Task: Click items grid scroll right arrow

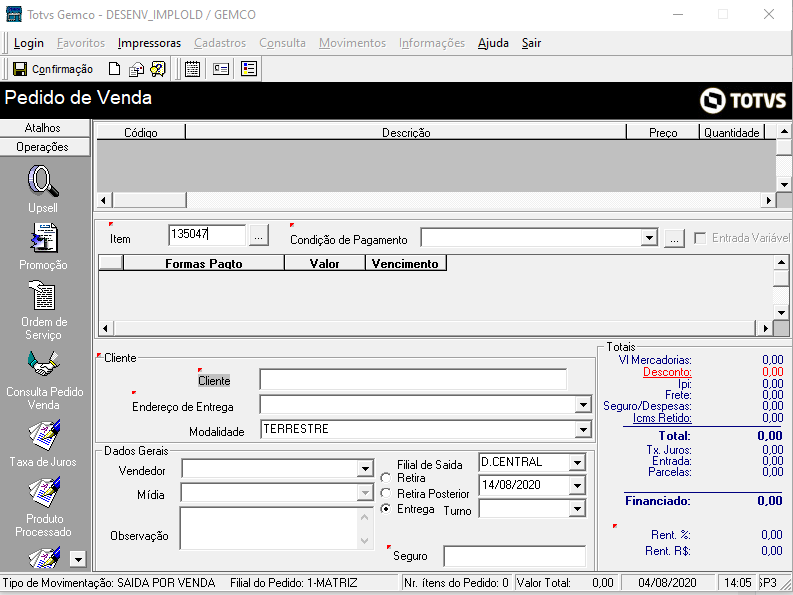Action: tap(768, 200)
